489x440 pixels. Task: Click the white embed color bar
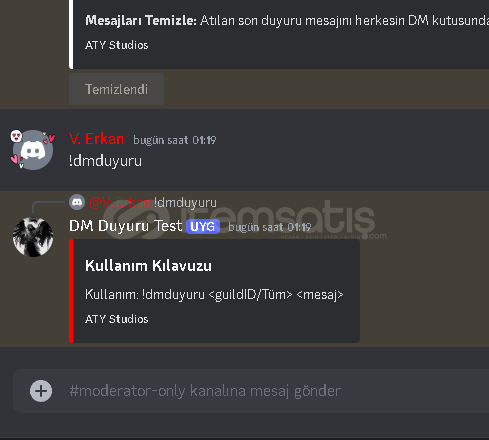[71, 34]
